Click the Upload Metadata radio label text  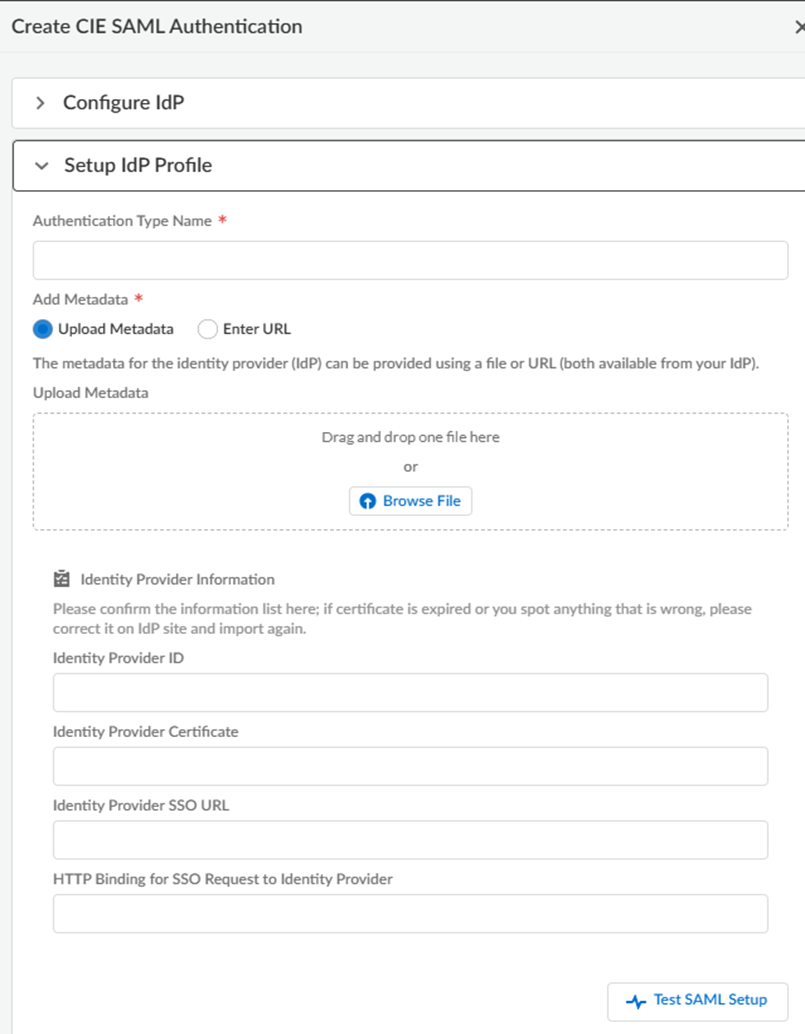point(116,329)
